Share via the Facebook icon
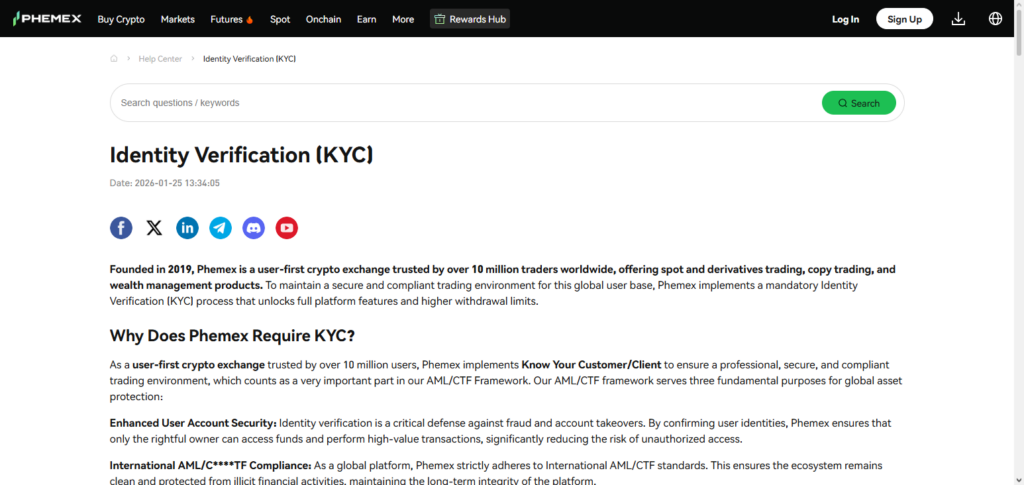1024x485 pixels. point(121,228)
